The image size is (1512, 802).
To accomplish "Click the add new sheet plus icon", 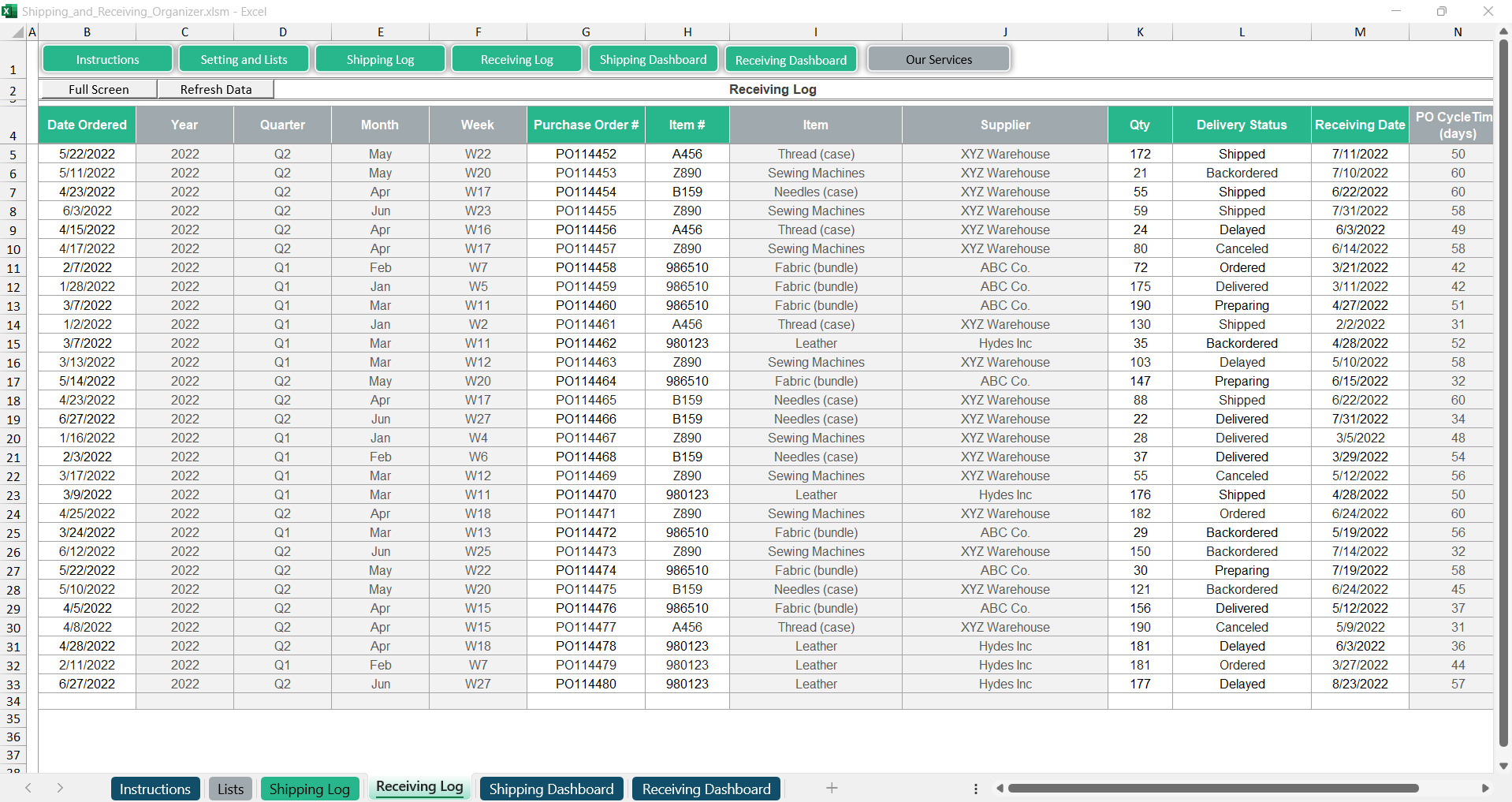I will [832, 788].
